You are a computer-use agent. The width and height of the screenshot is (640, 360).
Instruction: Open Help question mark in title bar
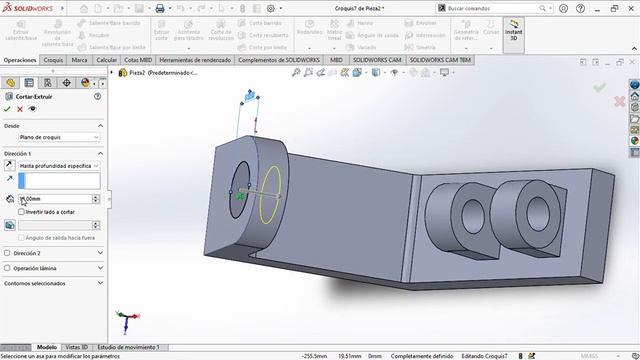pyautogui.click(x=580, y=8)
